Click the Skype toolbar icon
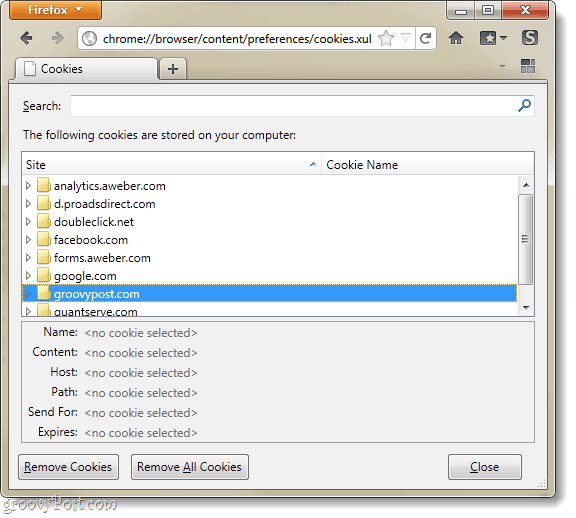The image size is (576, 518). click(530, 38)
